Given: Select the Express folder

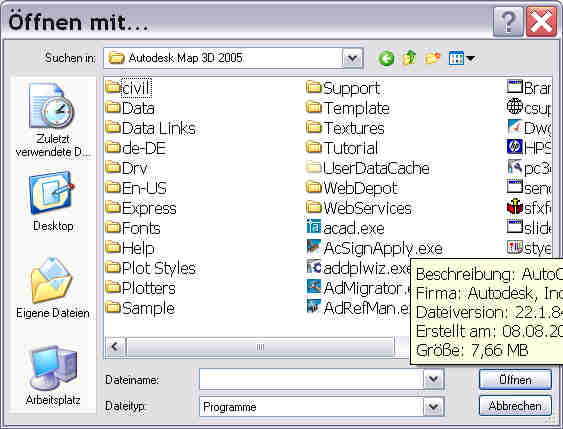Looking at the screenshot, I should [x=141, y=208].
